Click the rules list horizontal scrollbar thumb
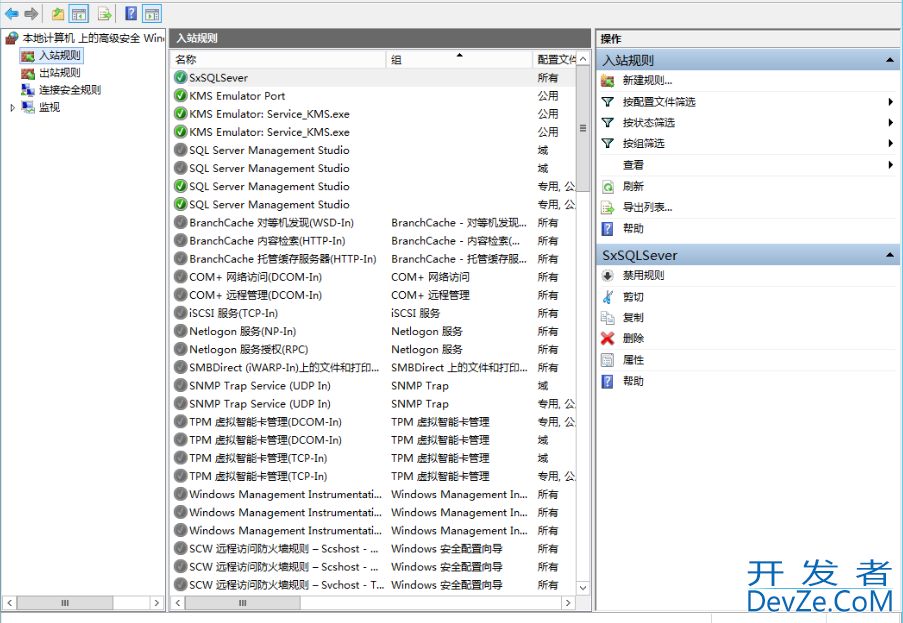903x623 pixels. (x=242, y=603)
